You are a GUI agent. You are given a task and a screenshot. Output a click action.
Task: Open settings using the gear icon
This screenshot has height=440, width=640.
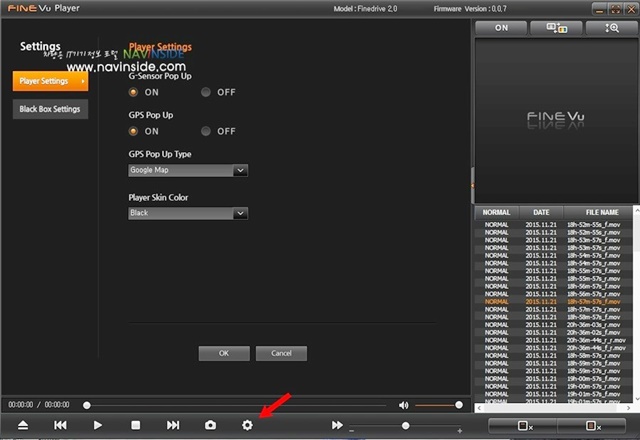[x=247, y=425]
